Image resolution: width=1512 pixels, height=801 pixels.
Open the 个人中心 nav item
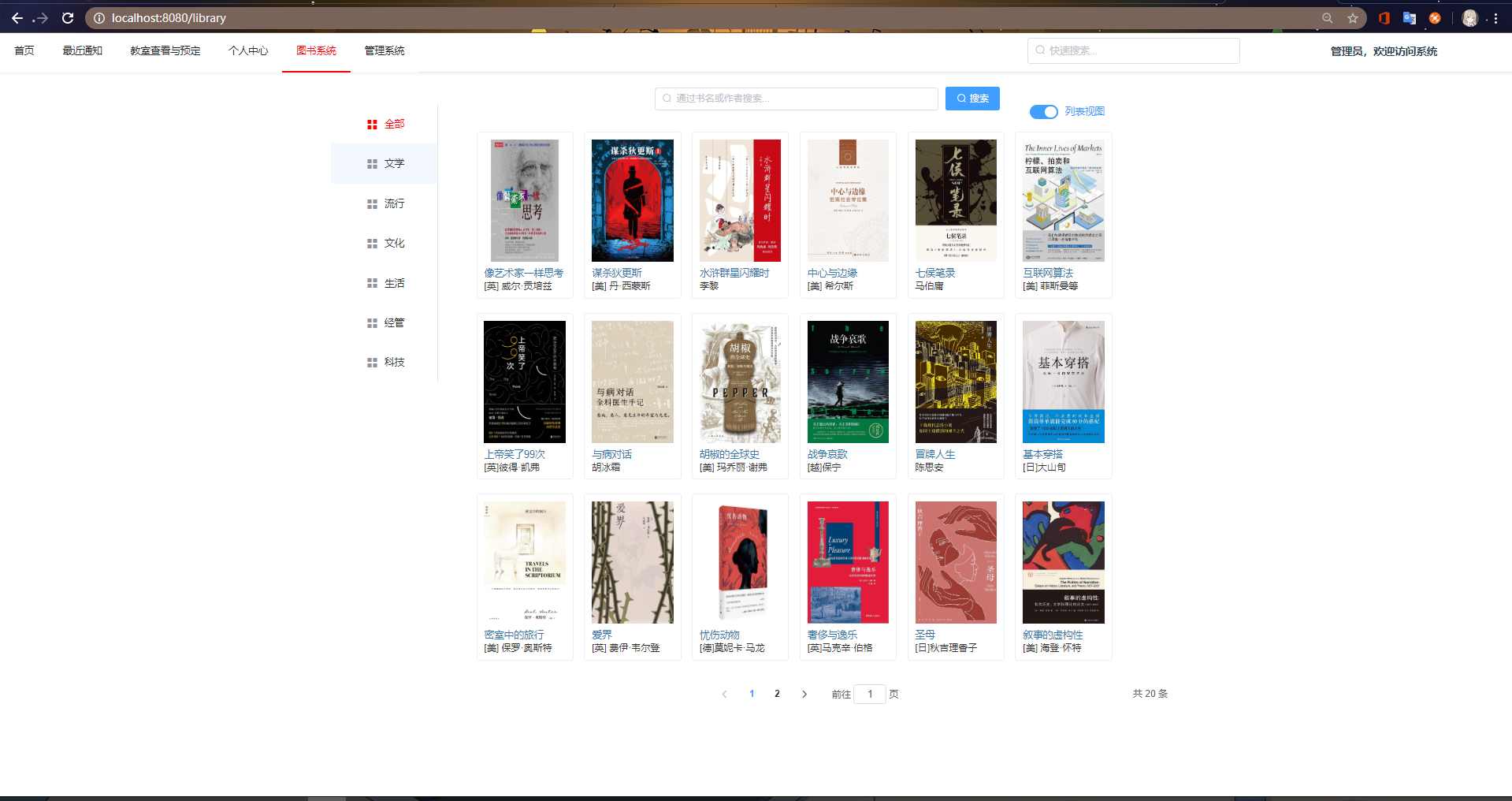248,50
